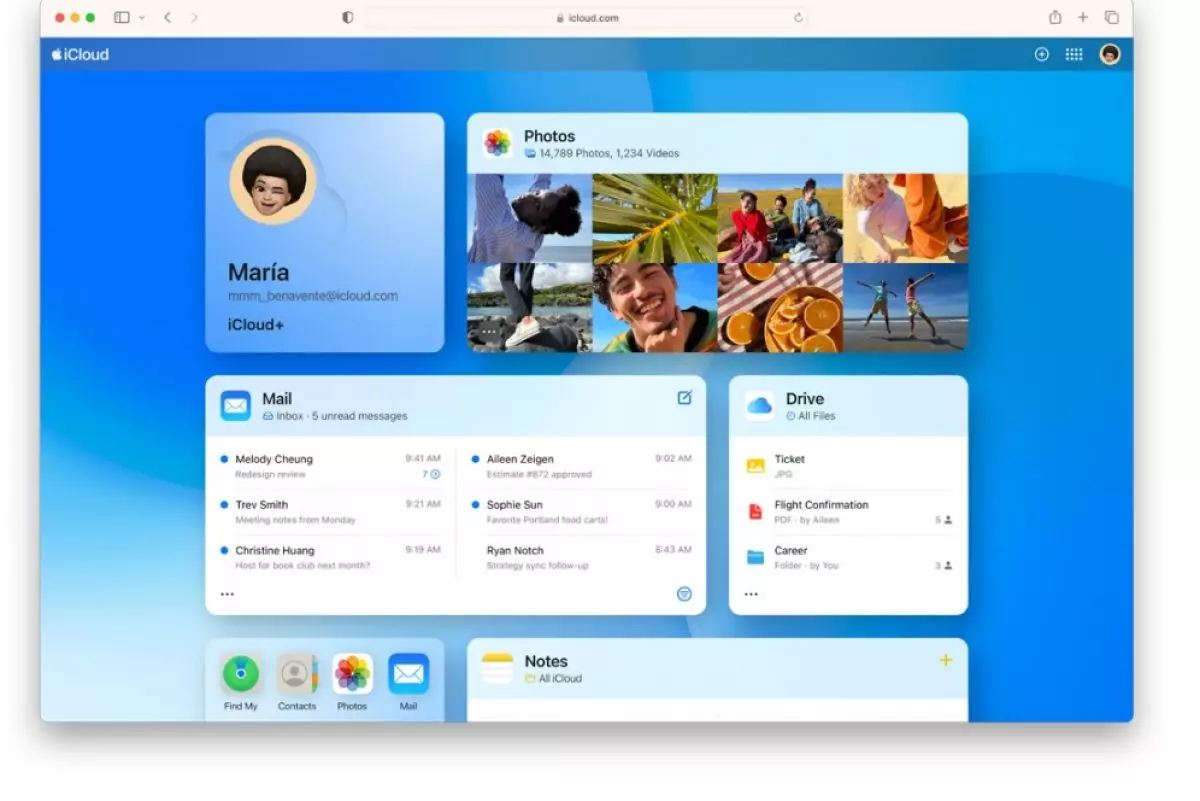Open Melody Cheung's email
The height and width of the screenshot is (801, 1200).
[x=331, y=466]
